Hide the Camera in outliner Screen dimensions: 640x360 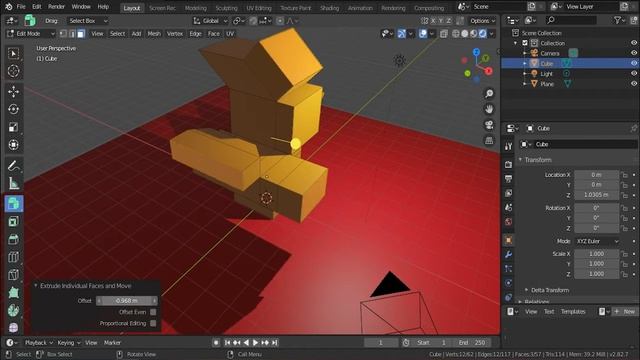(633, 53)
